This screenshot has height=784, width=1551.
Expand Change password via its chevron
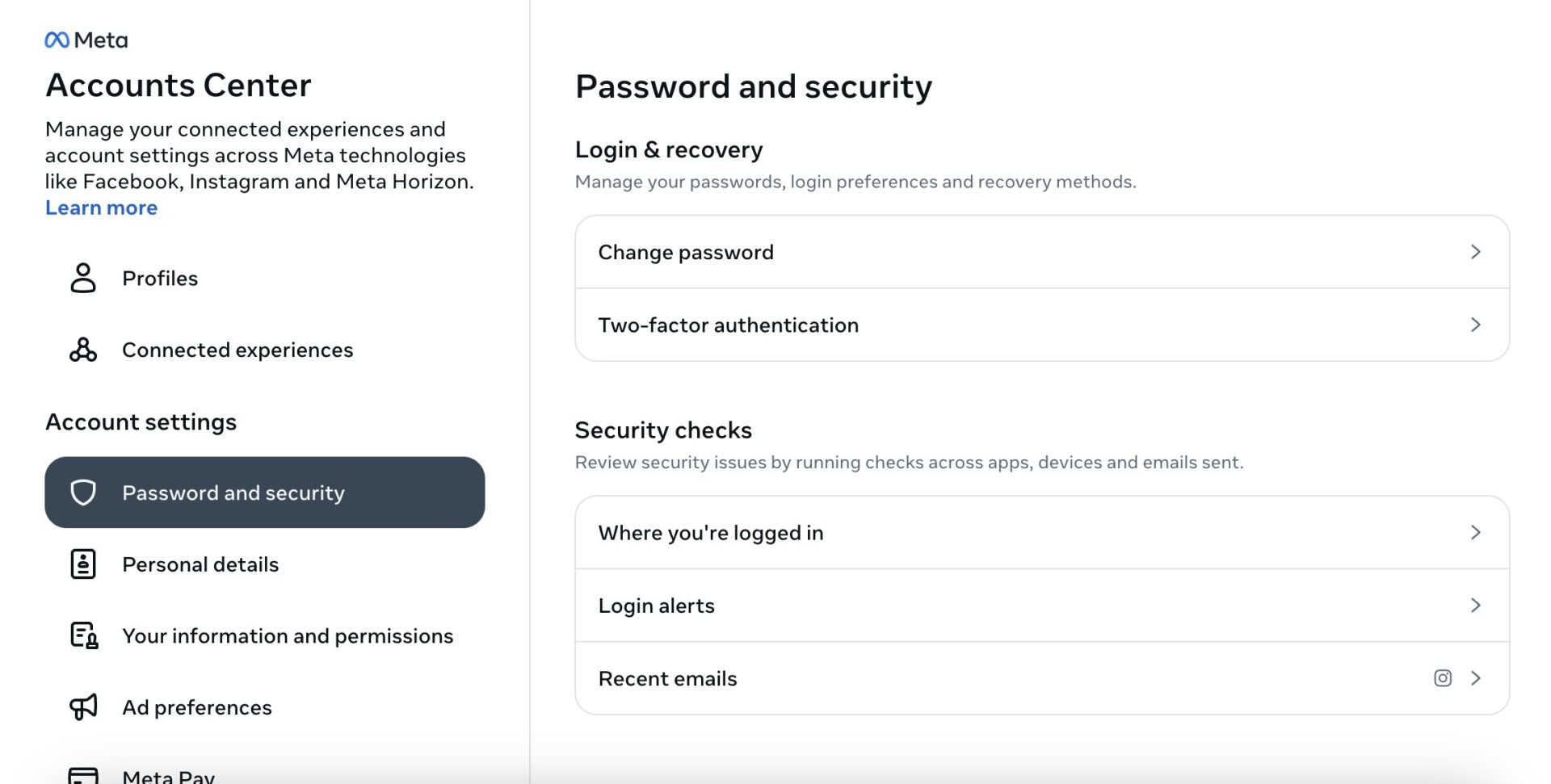(1476, 252)
